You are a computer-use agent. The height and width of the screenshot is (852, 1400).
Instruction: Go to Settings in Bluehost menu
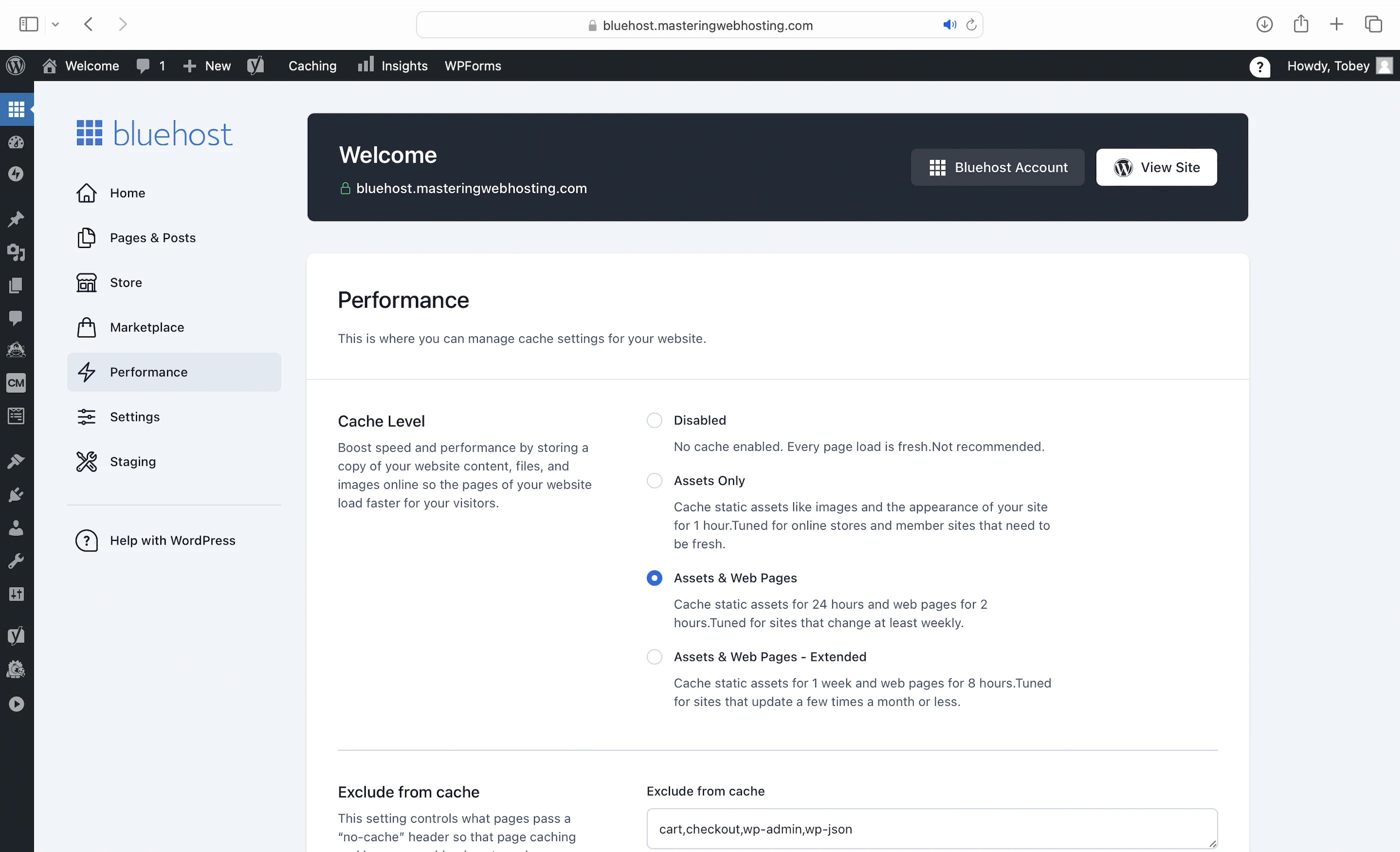[134, 417]
